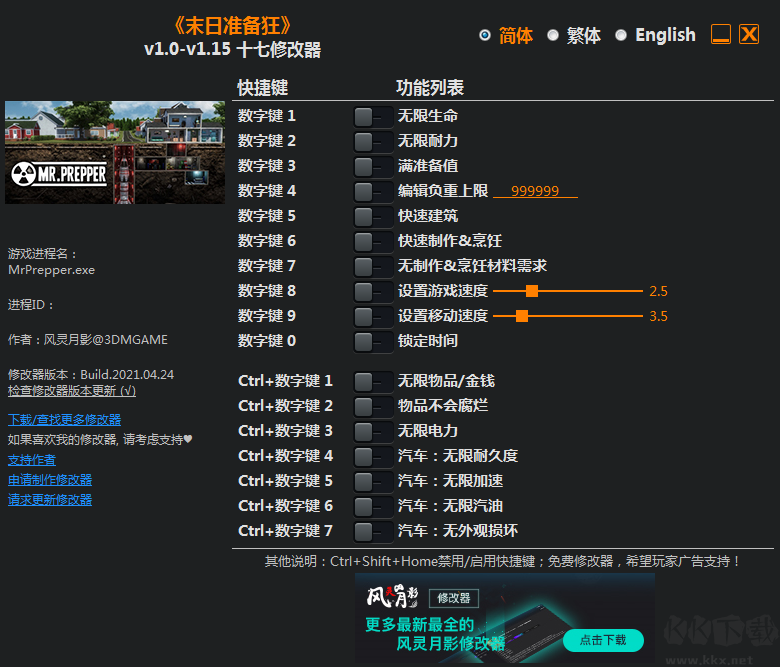Image resolution: width=780 pixels, height=667 pixels.
Task: Click 支持作者 link
Action: click(x=32, y=460)
